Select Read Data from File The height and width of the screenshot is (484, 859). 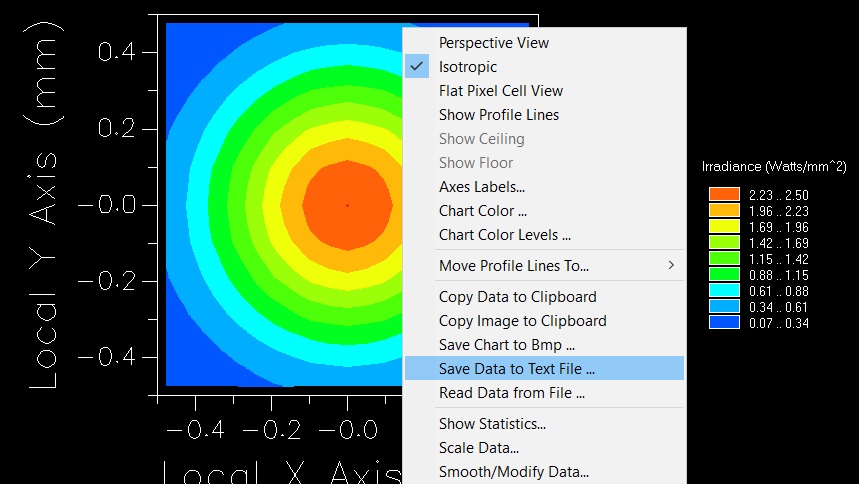(x=544, y=393)
